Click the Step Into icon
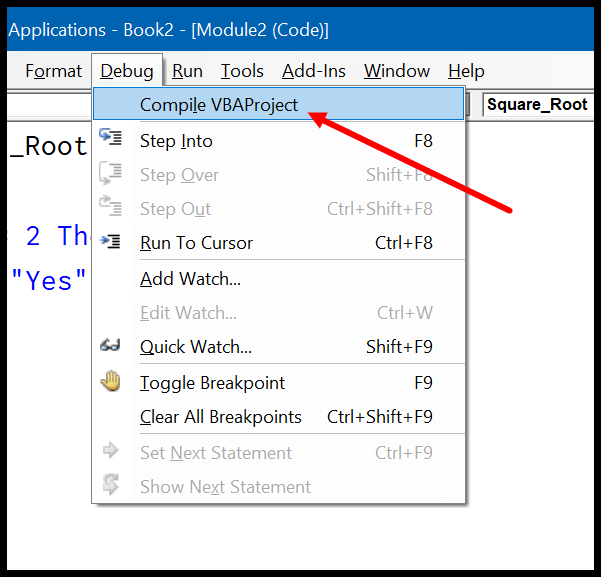 coord(111,140)
